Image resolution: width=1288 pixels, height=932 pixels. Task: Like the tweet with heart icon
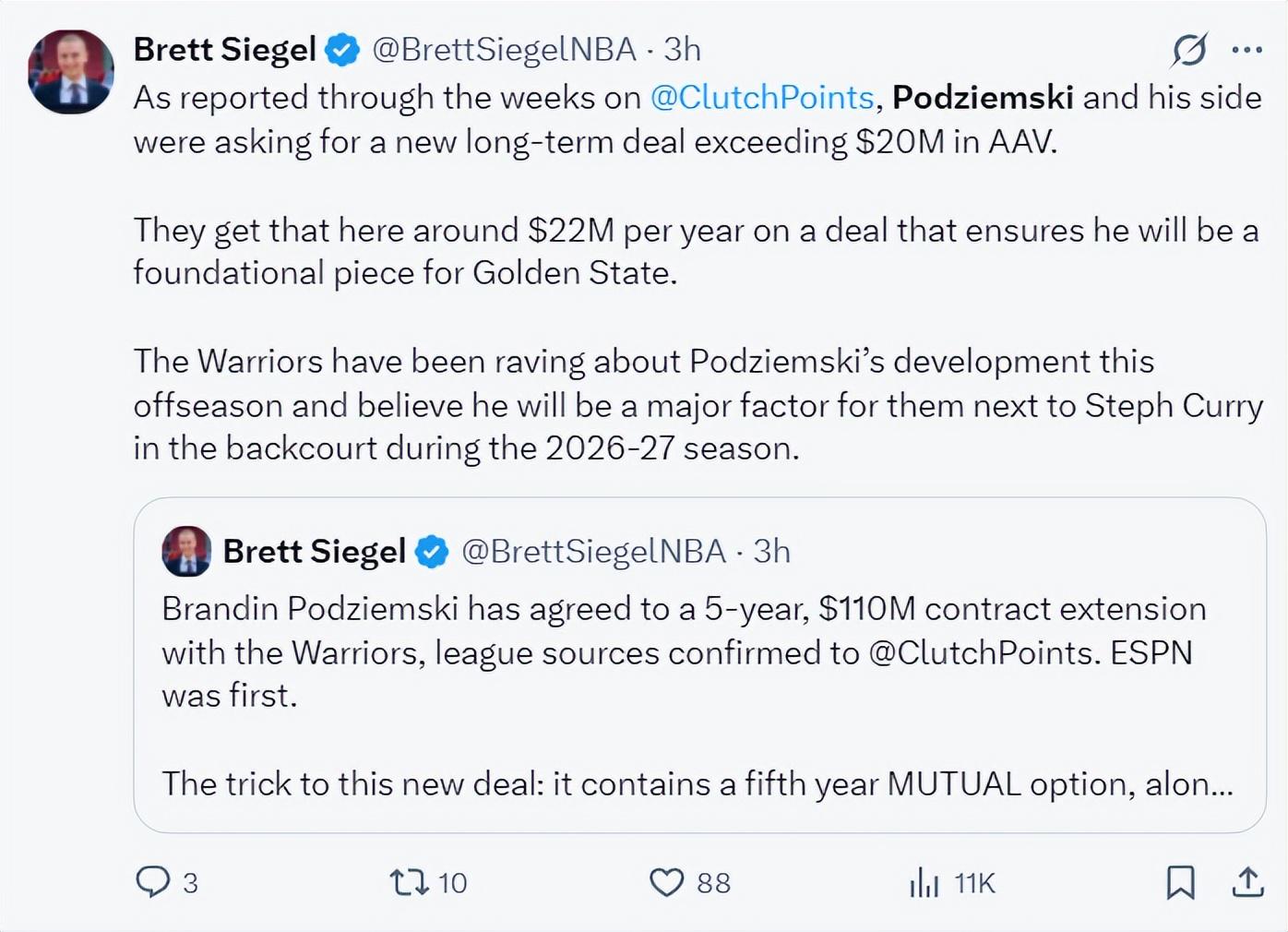pyautogui.click(x=666, y=882)
